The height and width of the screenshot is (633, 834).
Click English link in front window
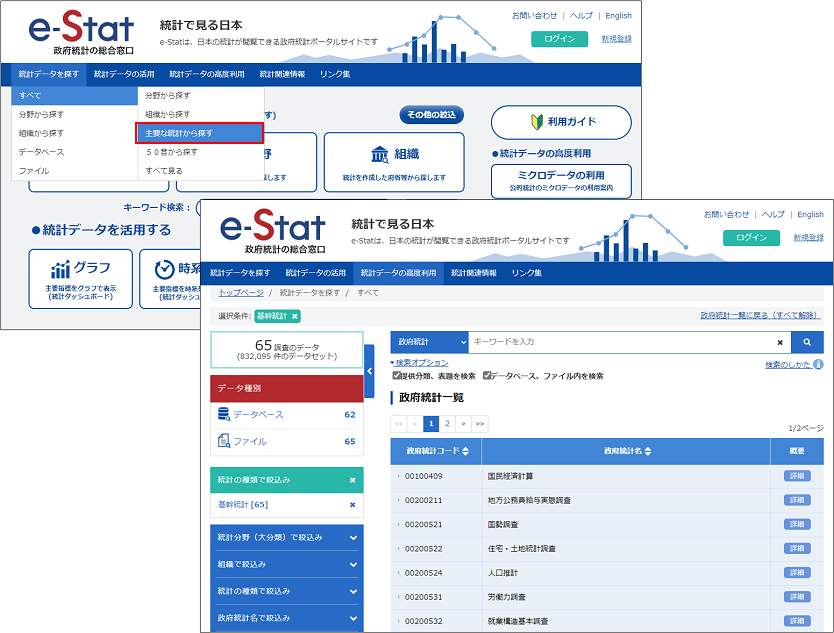point(811,214)
